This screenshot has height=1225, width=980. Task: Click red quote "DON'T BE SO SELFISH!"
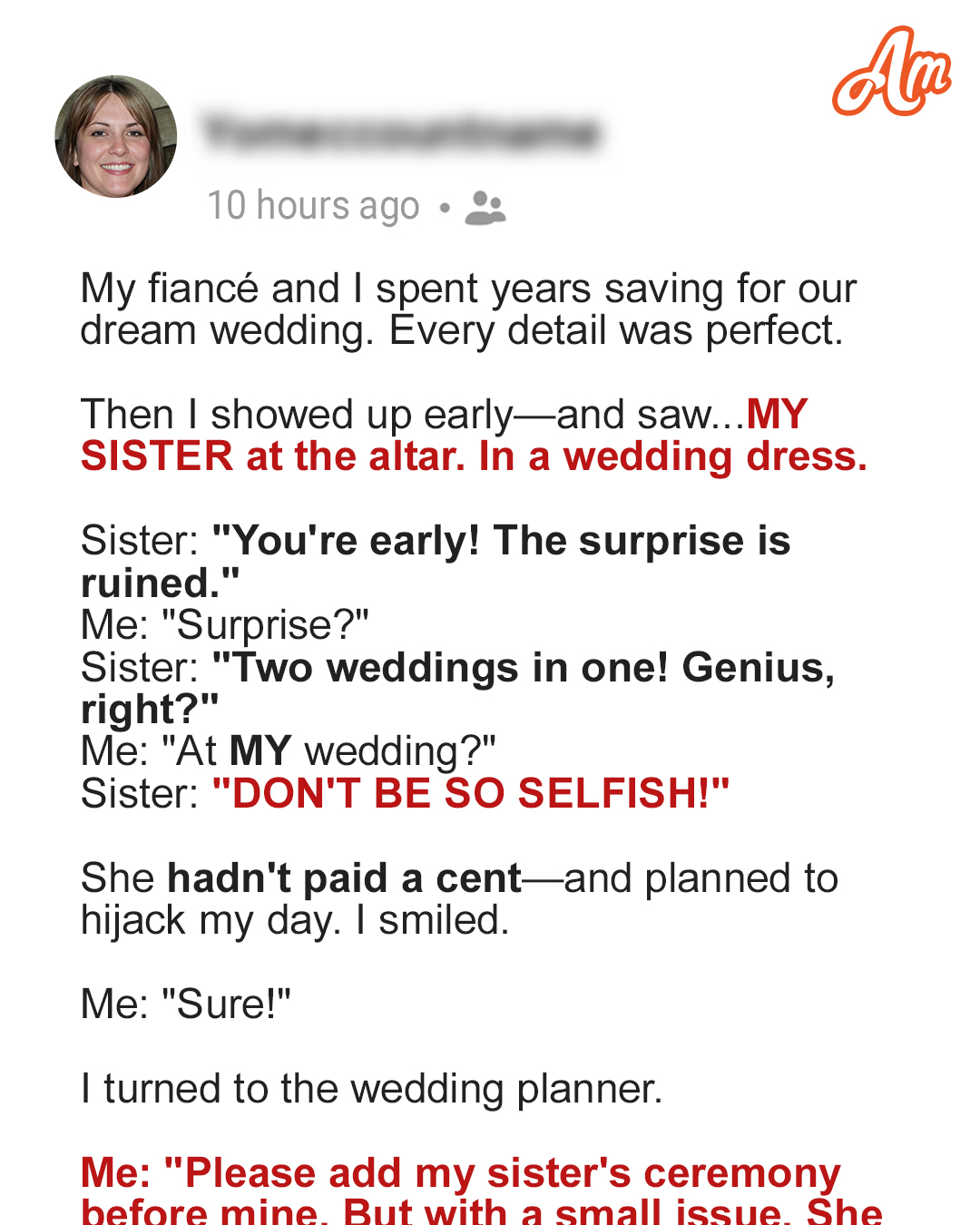[470, 793]
